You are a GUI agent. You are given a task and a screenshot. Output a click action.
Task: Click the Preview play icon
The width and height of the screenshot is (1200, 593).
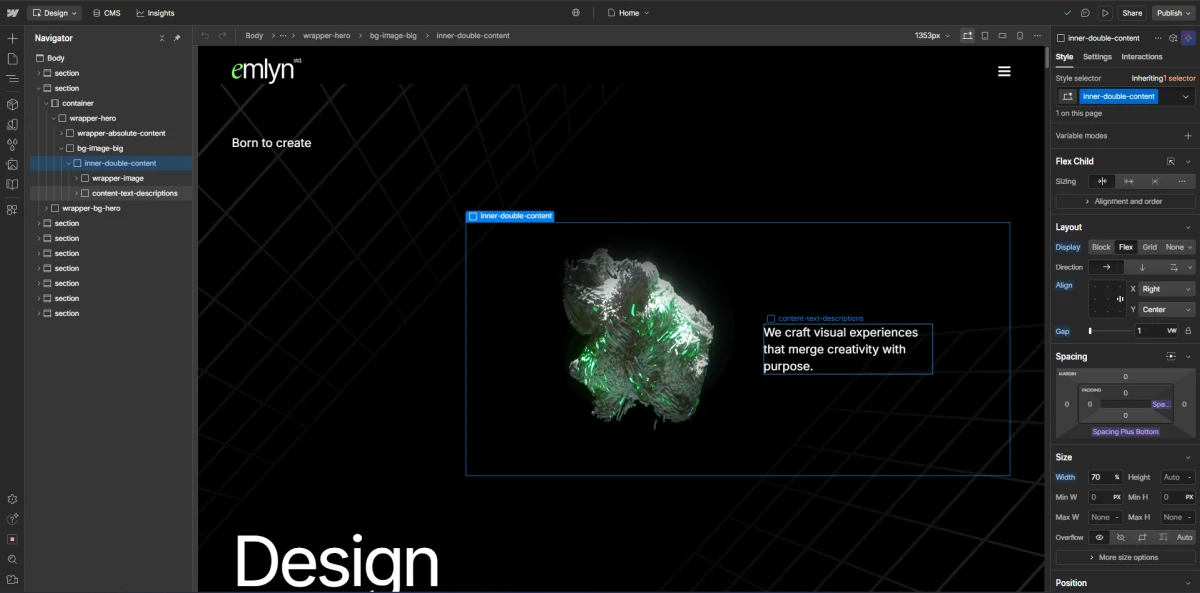[x=1104, y=13]
